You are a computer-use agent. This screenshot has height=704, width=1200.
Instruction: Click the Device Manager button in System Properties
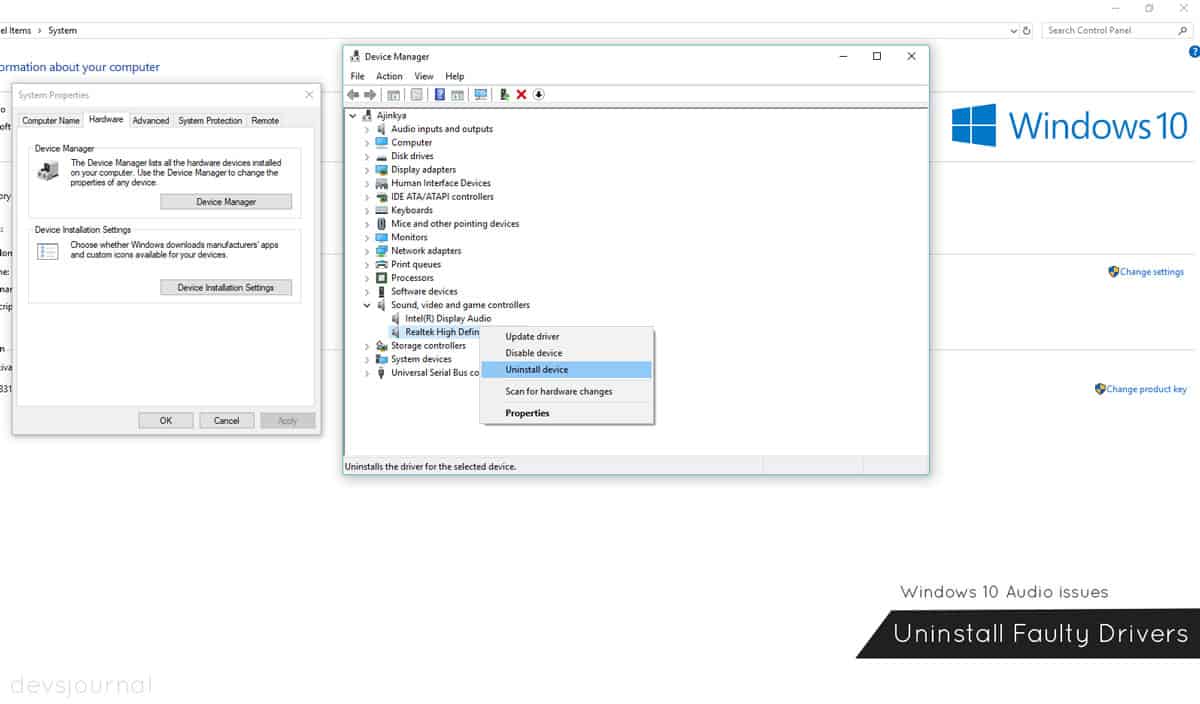[226, 202]
